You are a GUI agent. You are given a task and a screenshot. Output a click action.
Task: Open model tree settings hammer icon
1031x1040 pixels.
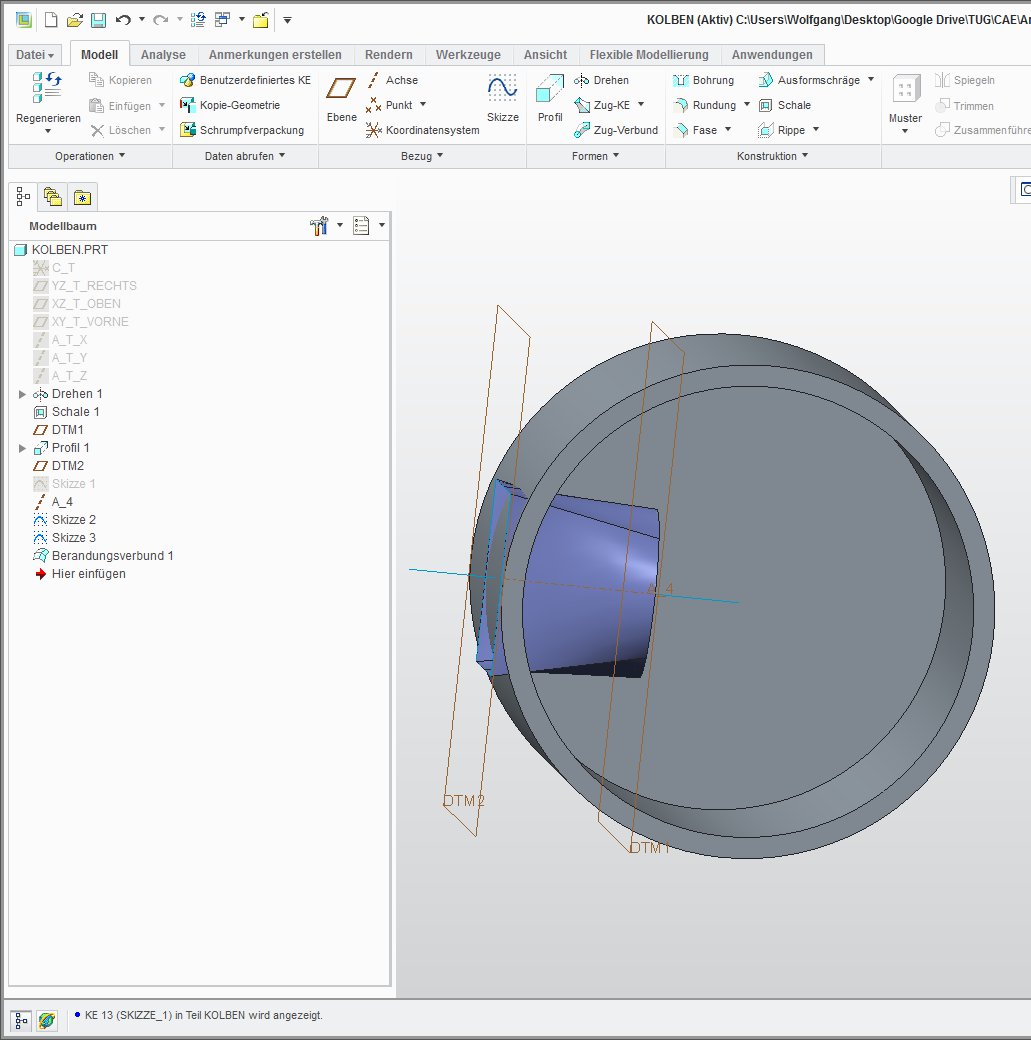point(319,226)
